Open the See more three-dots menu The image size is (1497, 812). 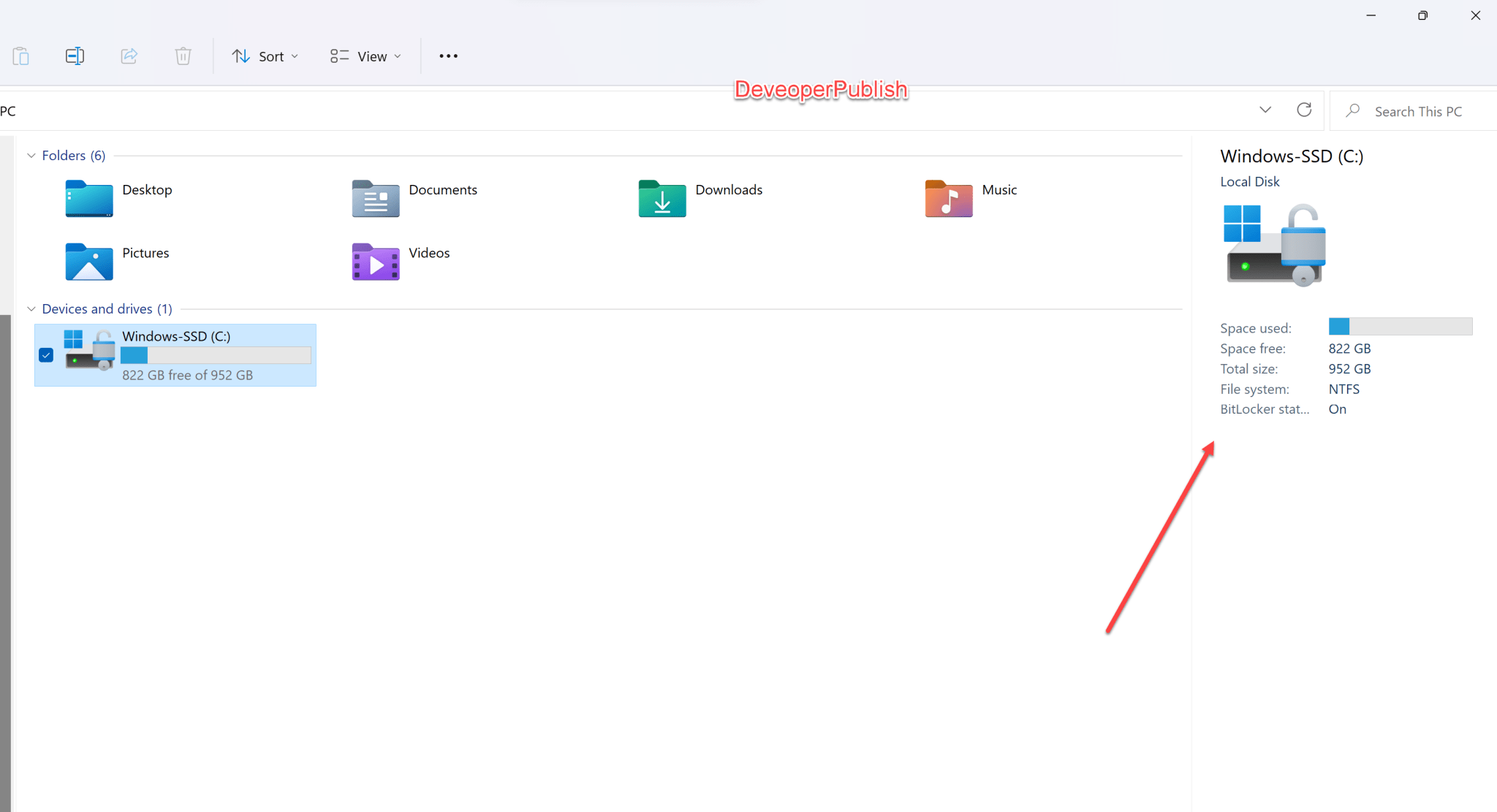pos(448,56)
